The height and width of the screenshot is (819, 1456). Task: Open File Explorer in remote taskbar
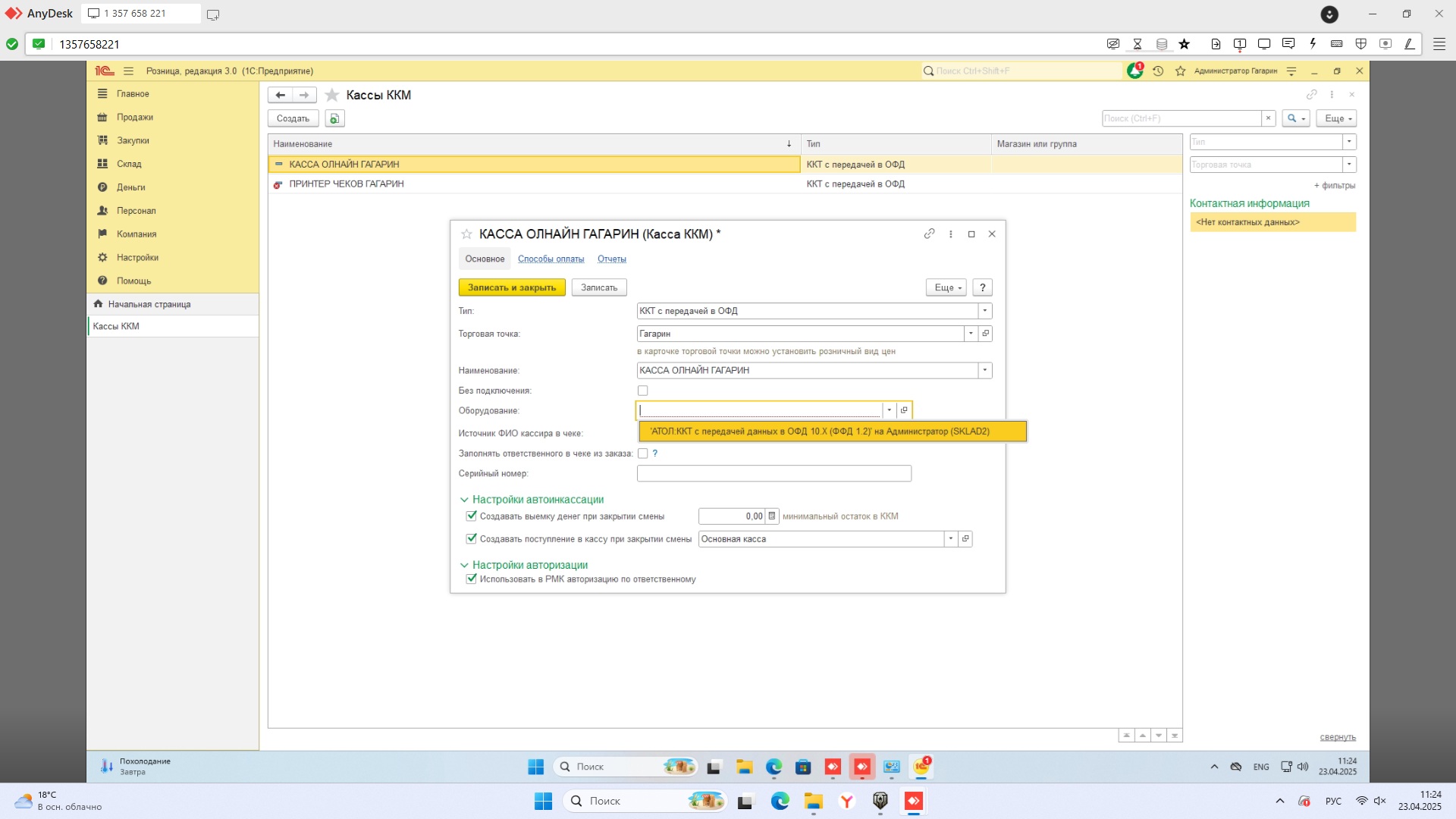[744, 767]
